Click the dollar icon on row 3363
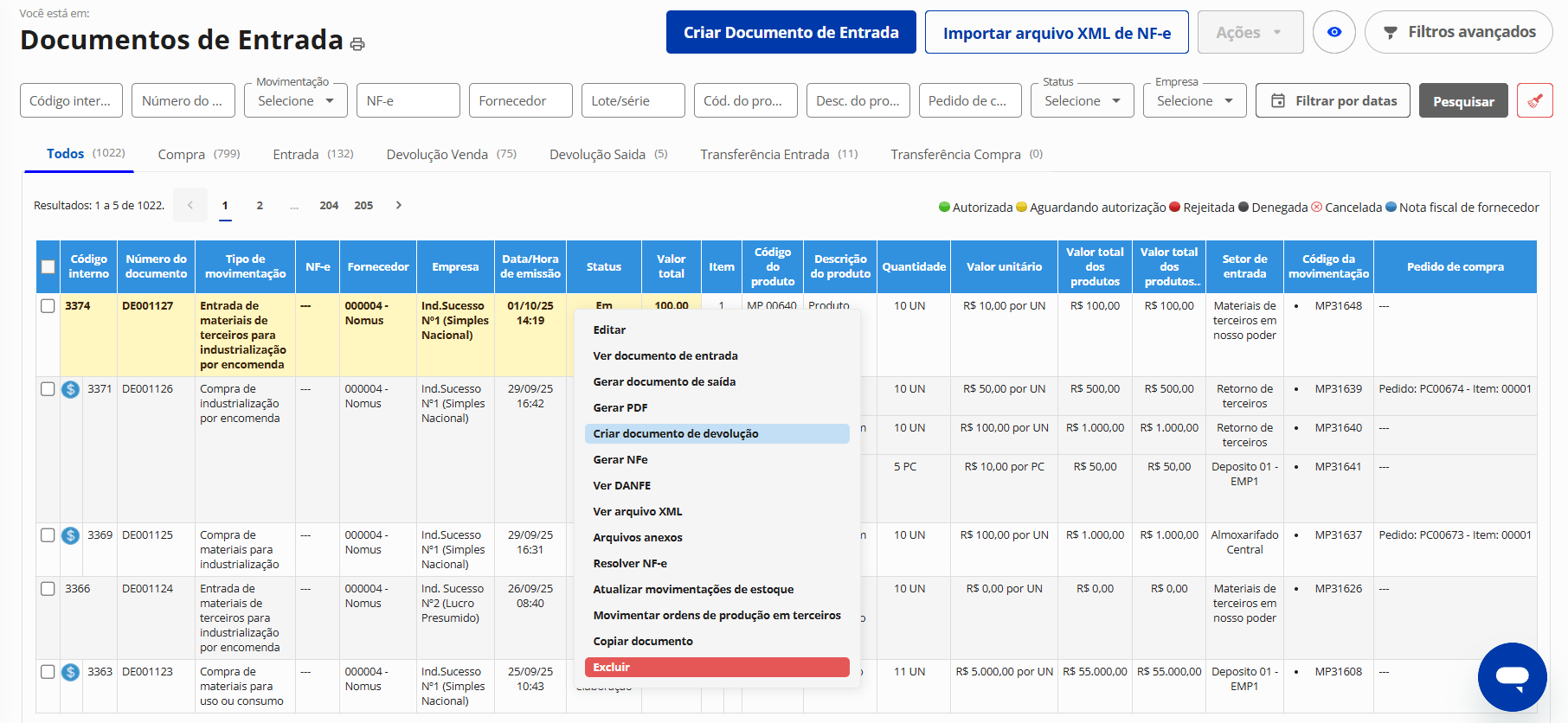This screenshot has width=1568, height=723. [71, 672]
